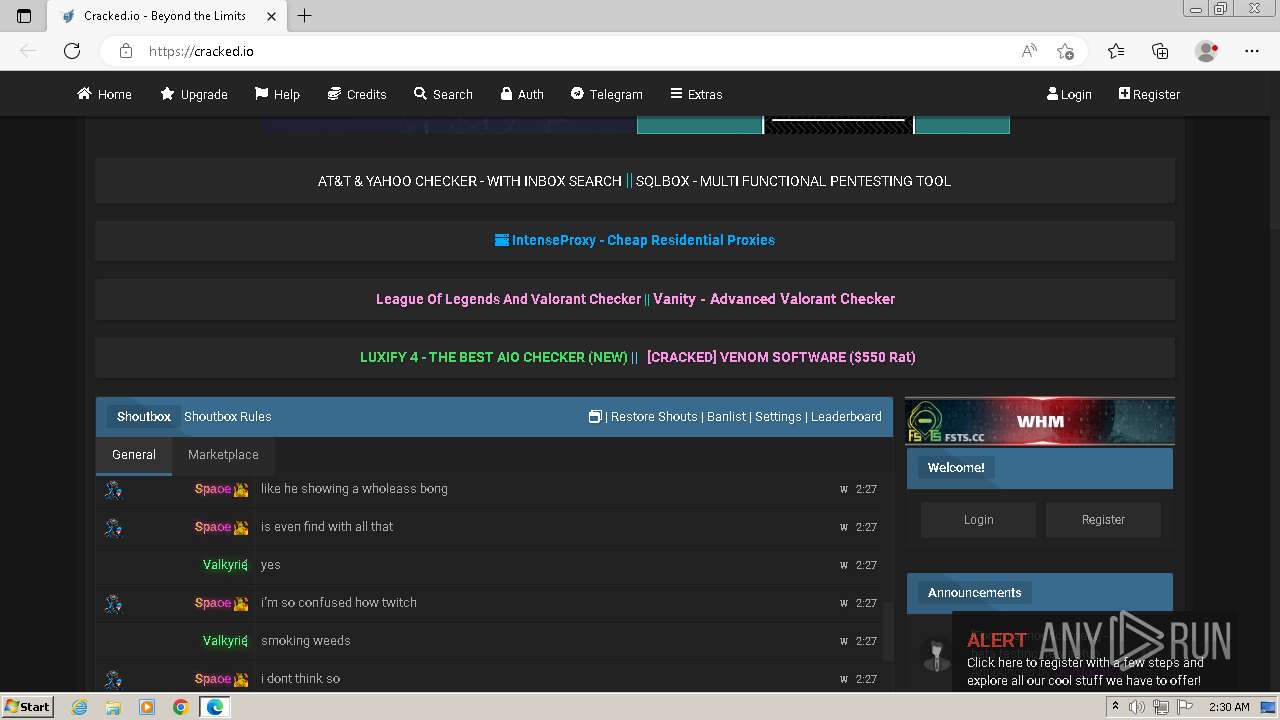Click Register in the top navbar
Screen dimensions: 1280x720
pyautogui.click(x=1149, y=94)
